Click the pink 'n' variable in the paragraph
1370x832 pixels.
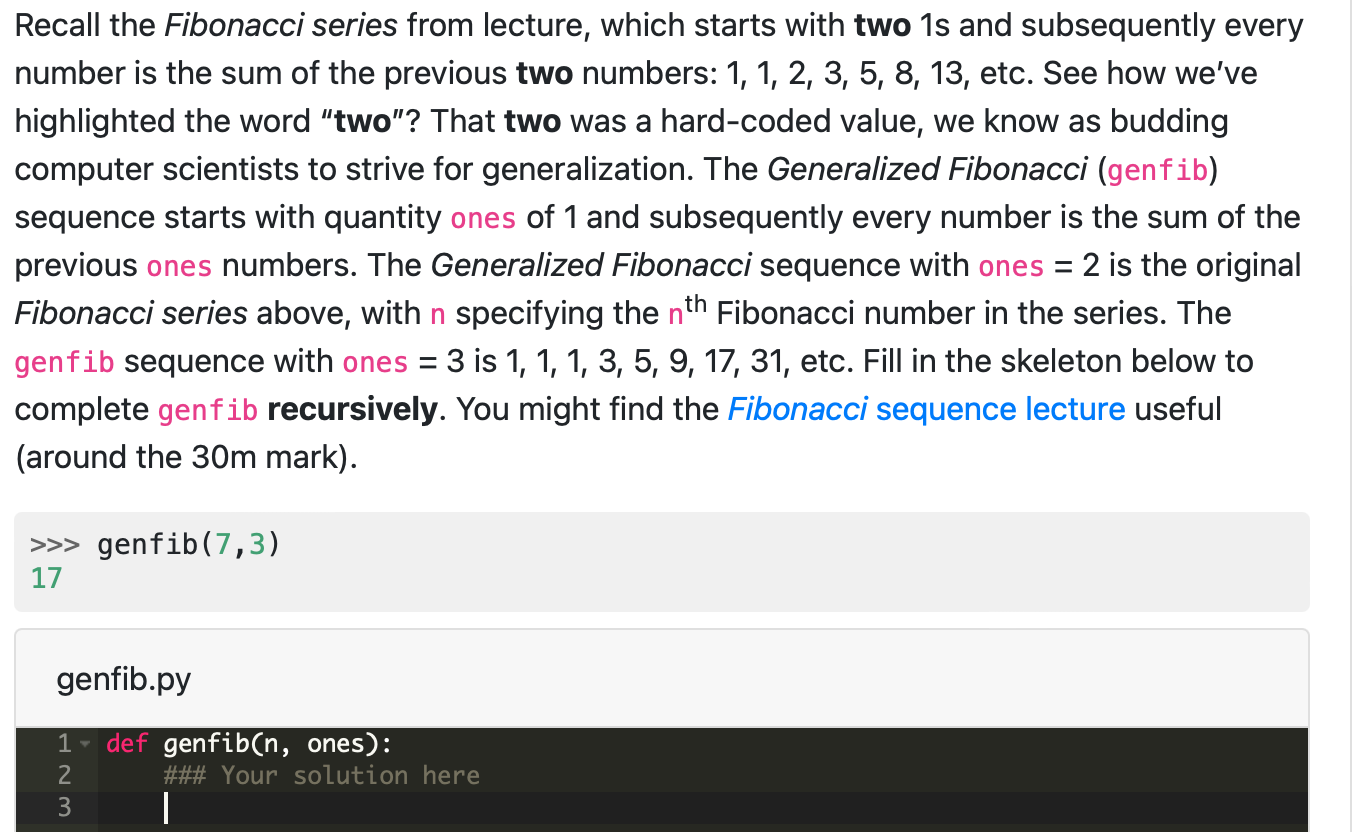436,313
